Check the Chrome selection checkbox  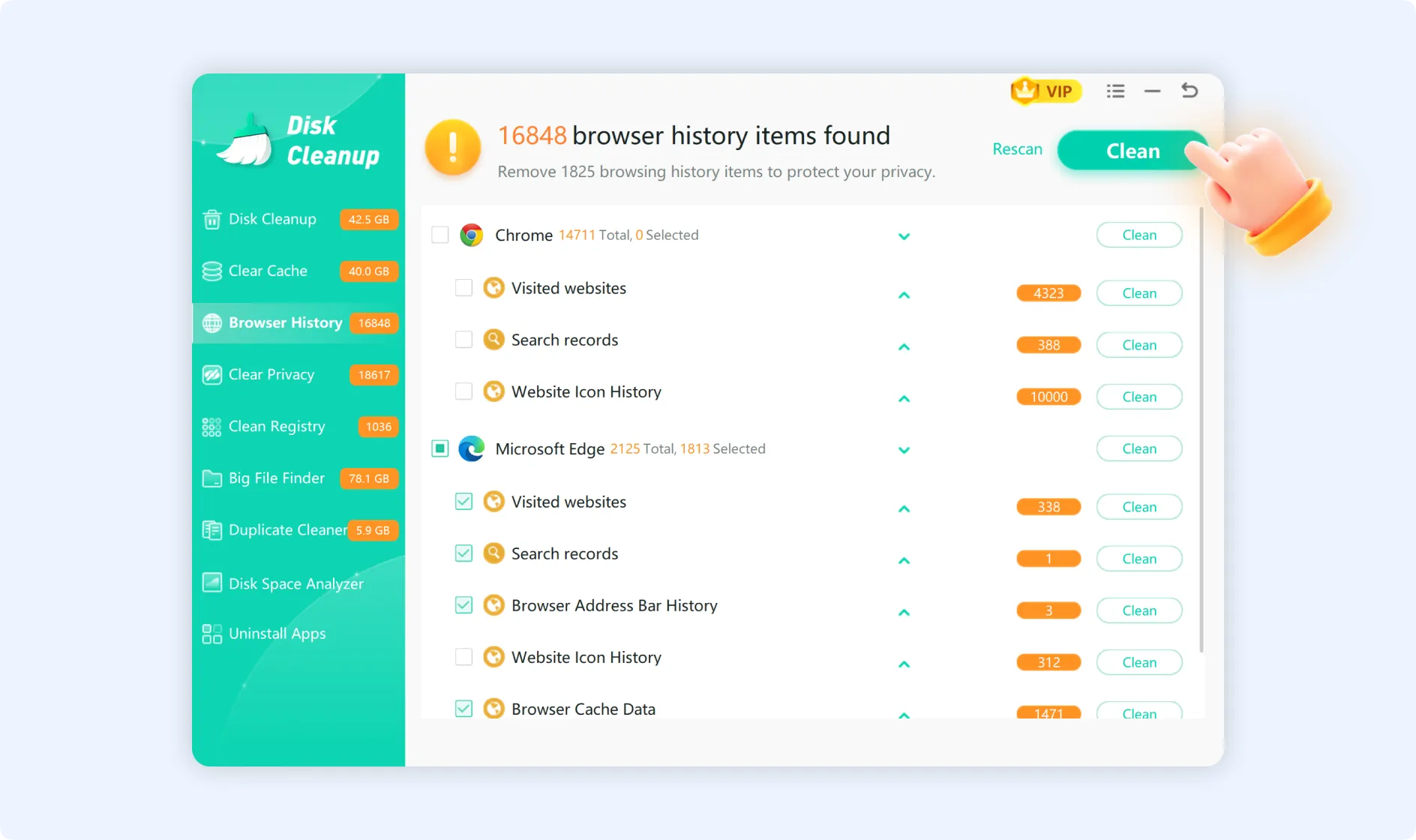tap(440, 235)
